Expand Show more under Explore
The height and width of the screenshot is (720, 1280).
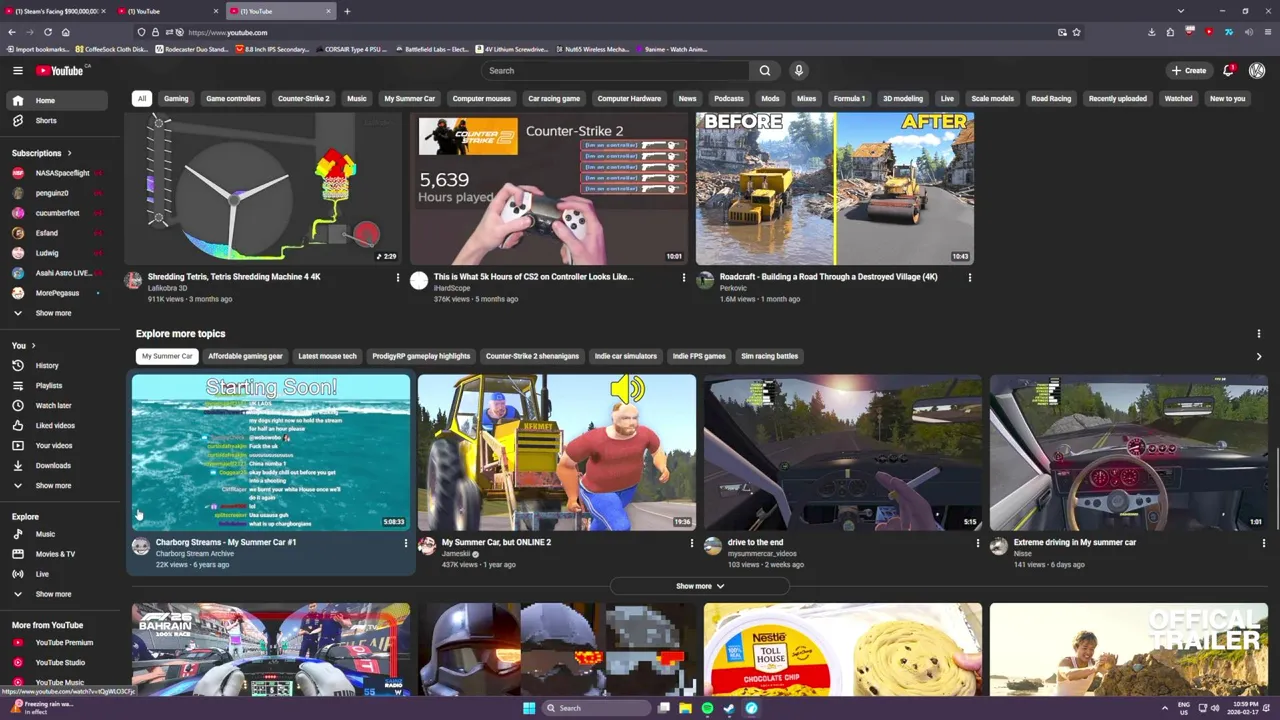click(x=56, y=594)
